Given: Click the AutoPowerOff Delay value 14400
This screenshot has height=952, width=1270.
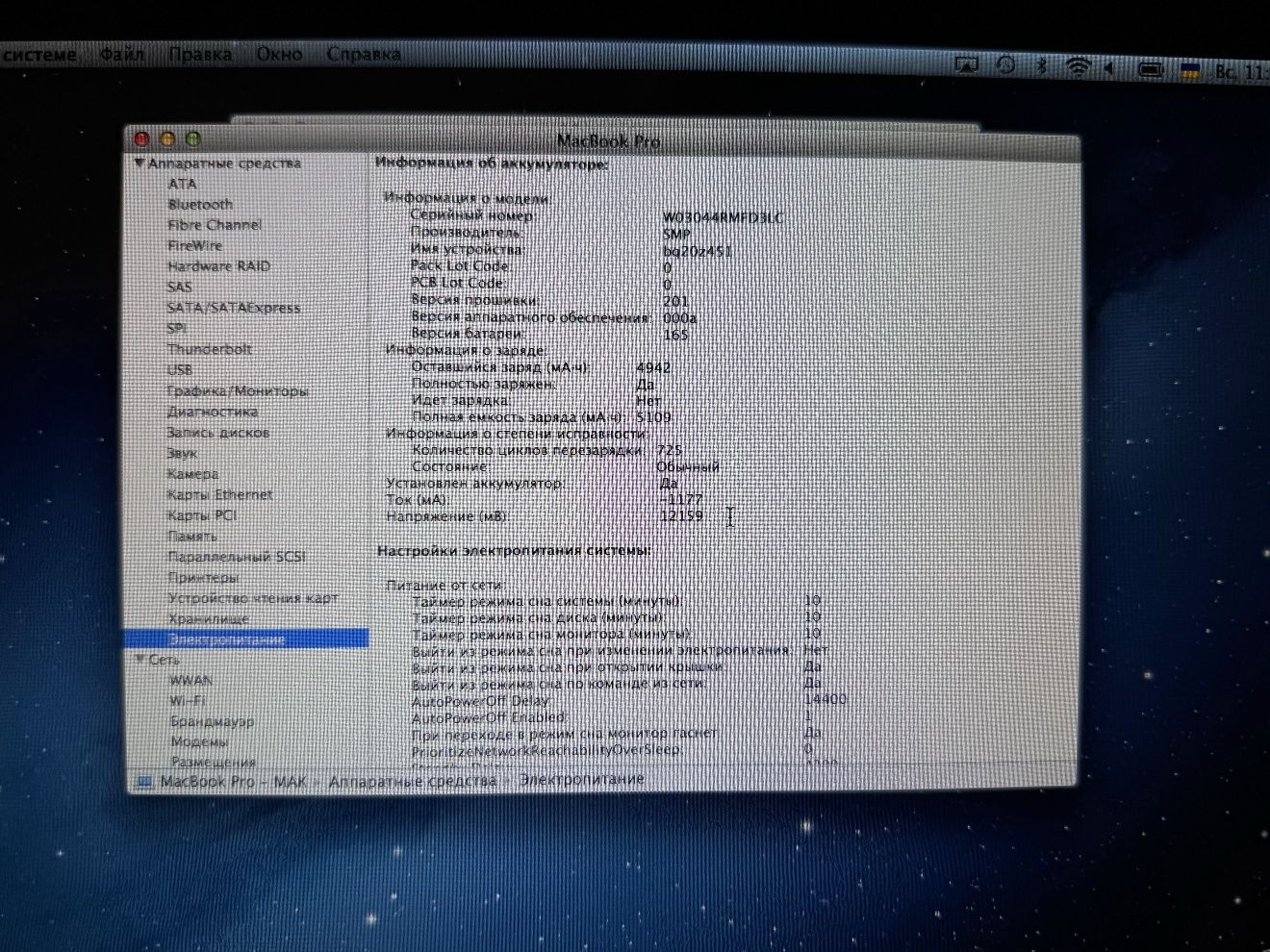Looking at the screenshot, I should click(x=825, y=699).
